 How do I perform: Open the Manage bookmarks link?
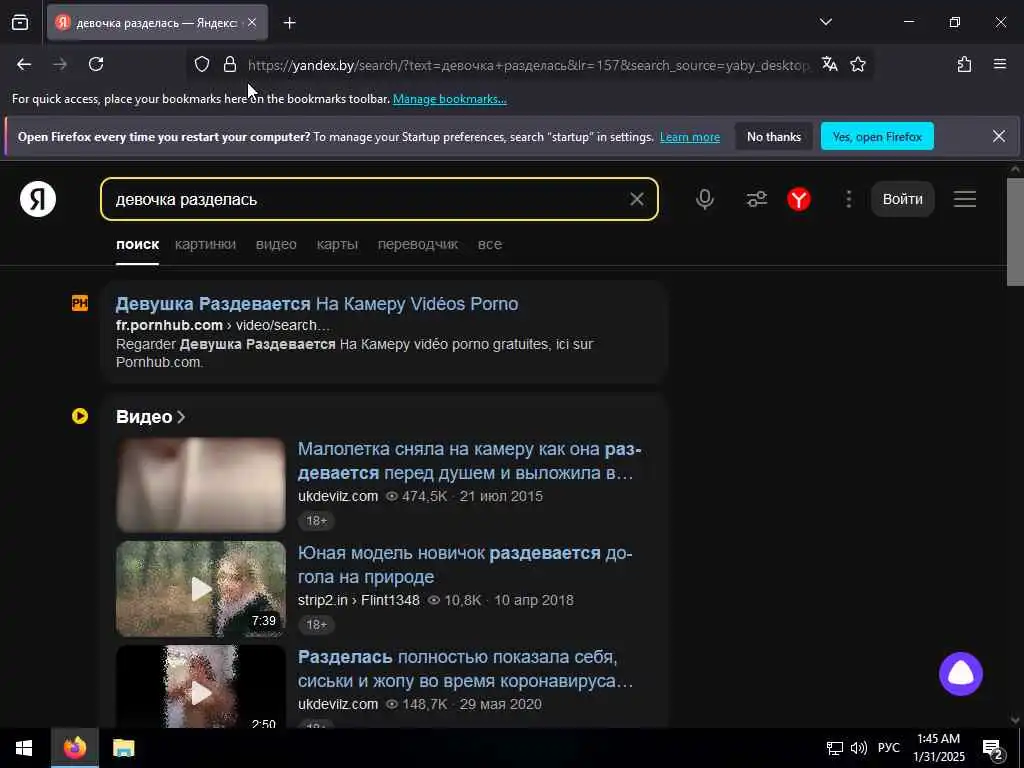point(449,99)
